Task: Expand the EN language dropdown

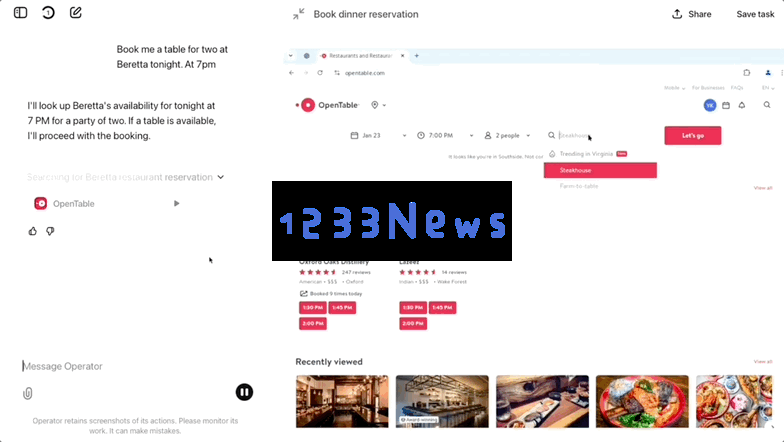Action: [768, 88]
